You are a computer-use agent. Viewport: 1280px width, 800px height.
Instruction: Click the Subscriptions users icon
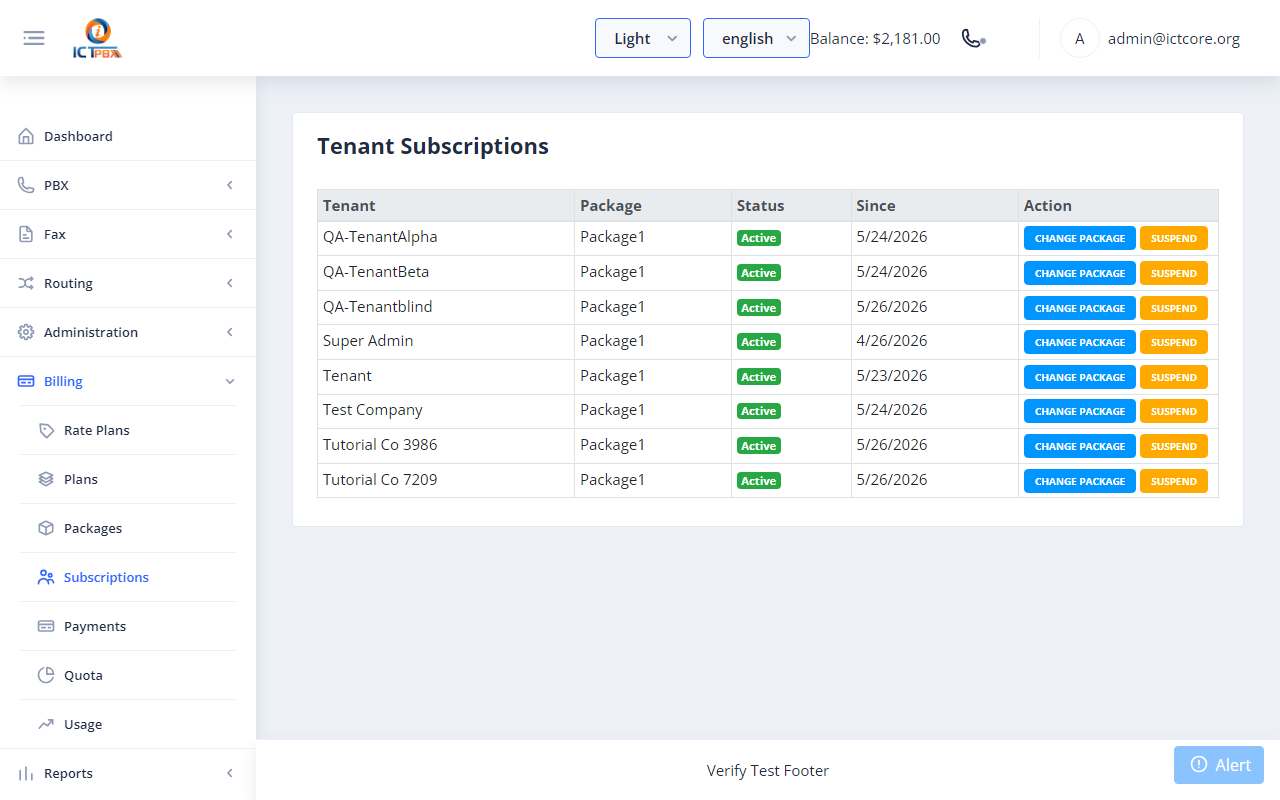pyautogui.click(x=46, y=577)
